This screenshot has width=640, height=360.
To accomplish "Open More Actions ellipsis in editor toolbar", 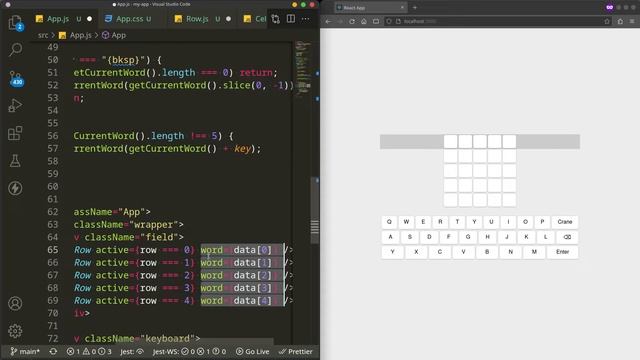I will tap(305, 19).
